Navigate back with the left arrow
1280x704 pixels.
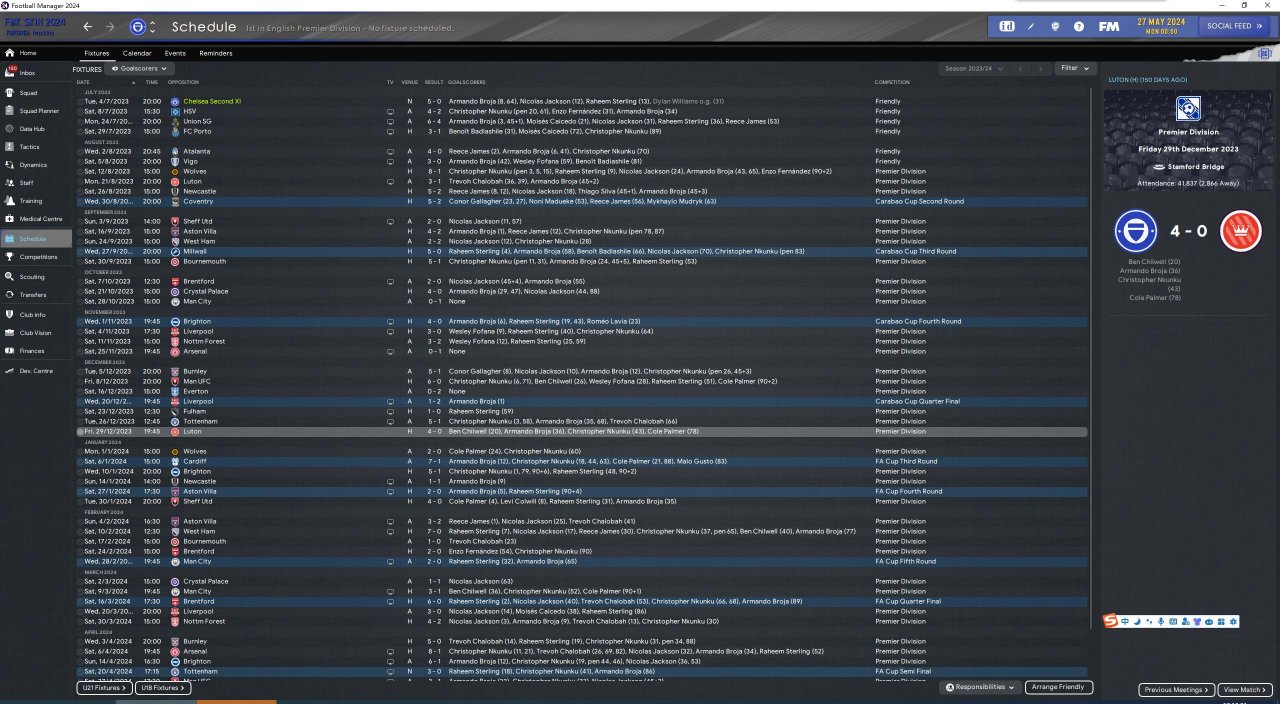(x=88, y=26)
